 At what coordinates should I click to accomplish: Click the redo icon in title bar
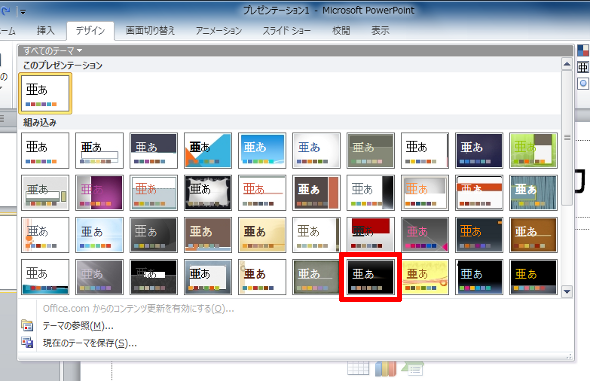pyautogui.click(x=5, y=11)
